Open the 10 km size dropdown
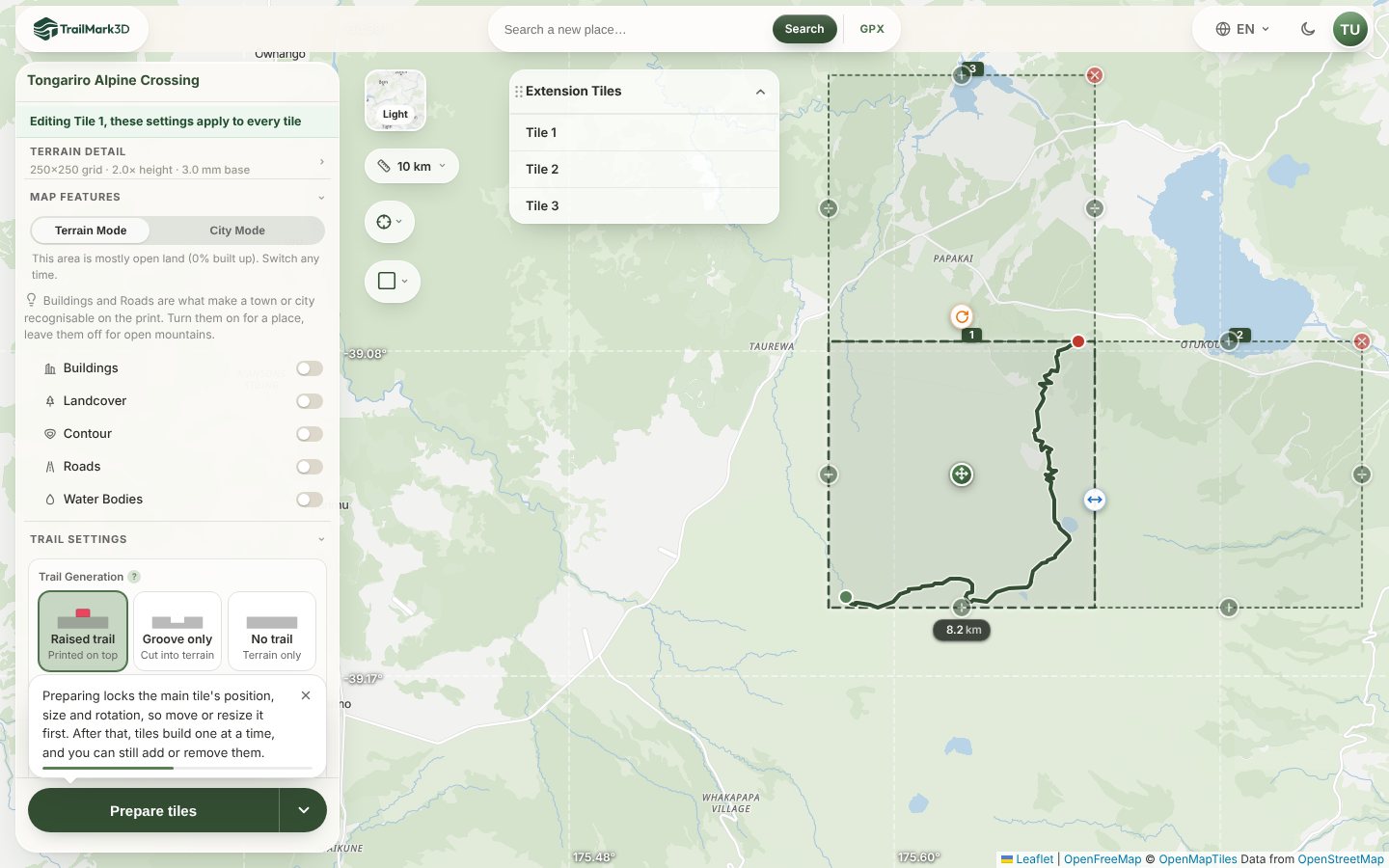This screenshot has height=868, width=1389. pyautogui.click(x=412, y=166)
